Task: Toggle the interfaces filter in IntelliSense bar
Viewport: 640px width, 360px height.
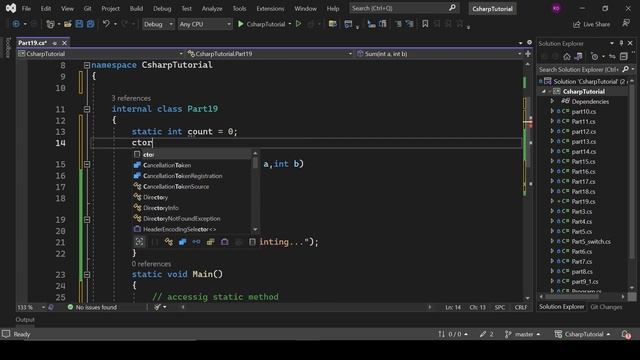Action: [196, 242]
